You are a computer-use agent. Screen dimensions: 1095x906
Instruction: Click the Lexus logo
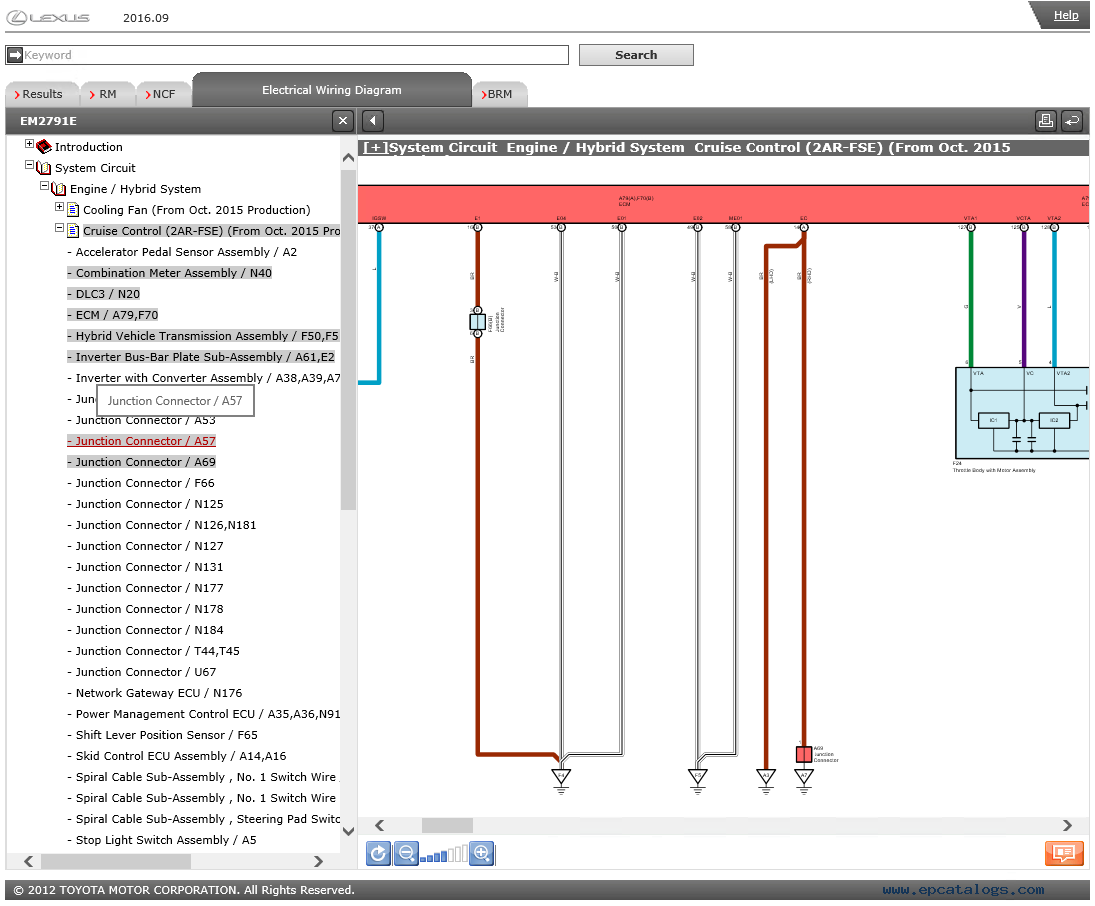[x=48, y=17]
